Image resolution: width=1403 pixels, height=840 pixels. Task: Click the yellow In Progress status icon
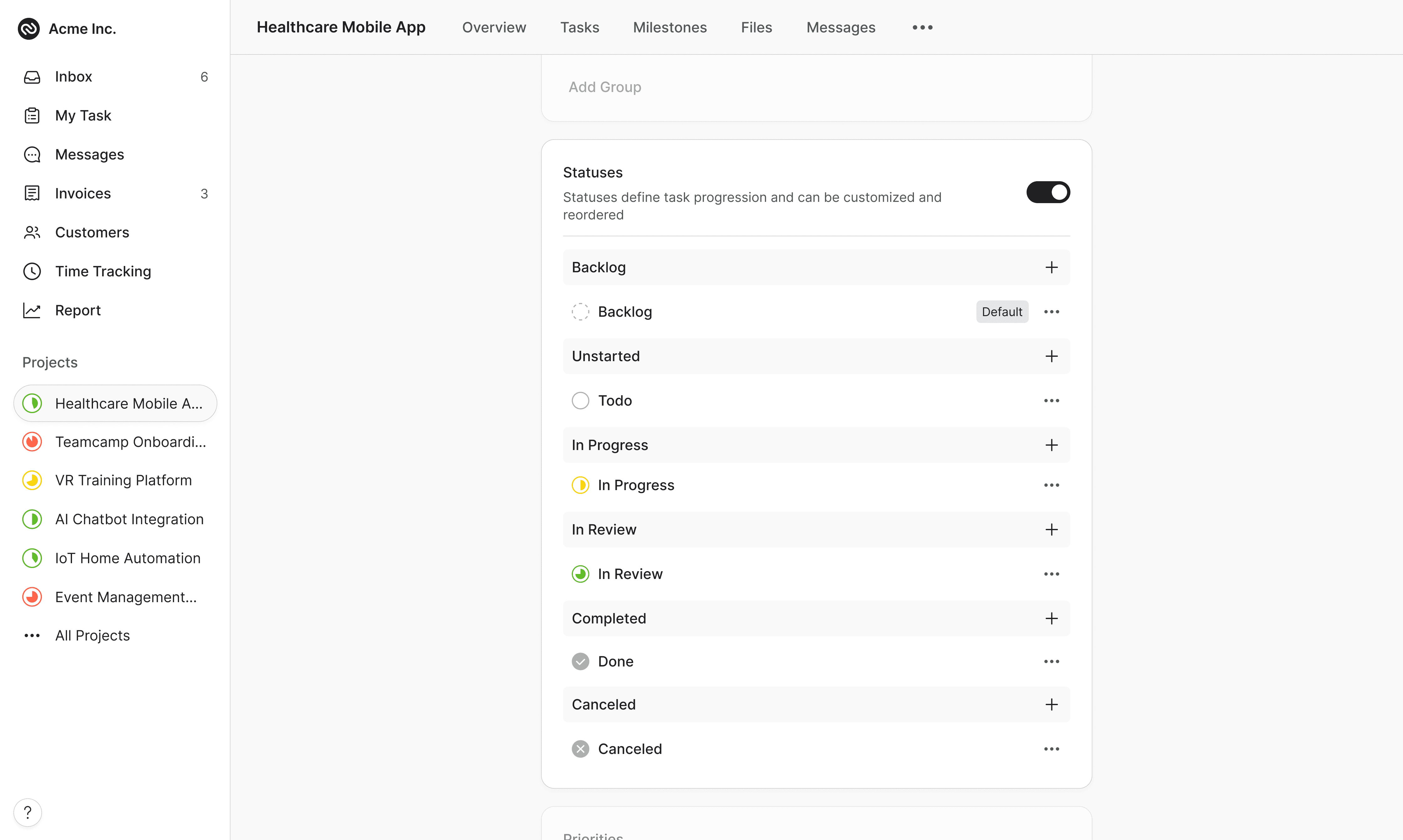(x=580, y=485)
